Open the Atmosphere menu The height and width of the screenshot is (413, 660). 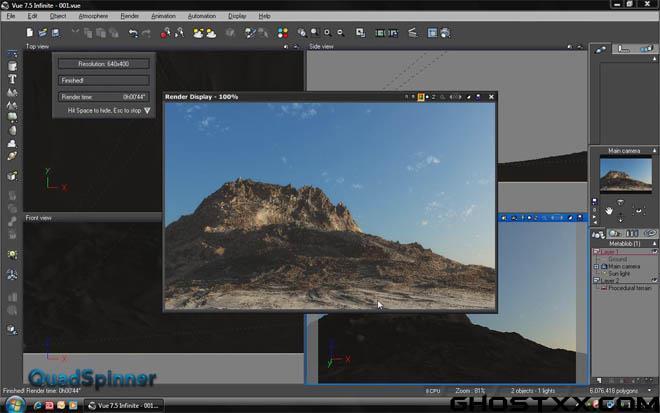click(x=93, y=16)
